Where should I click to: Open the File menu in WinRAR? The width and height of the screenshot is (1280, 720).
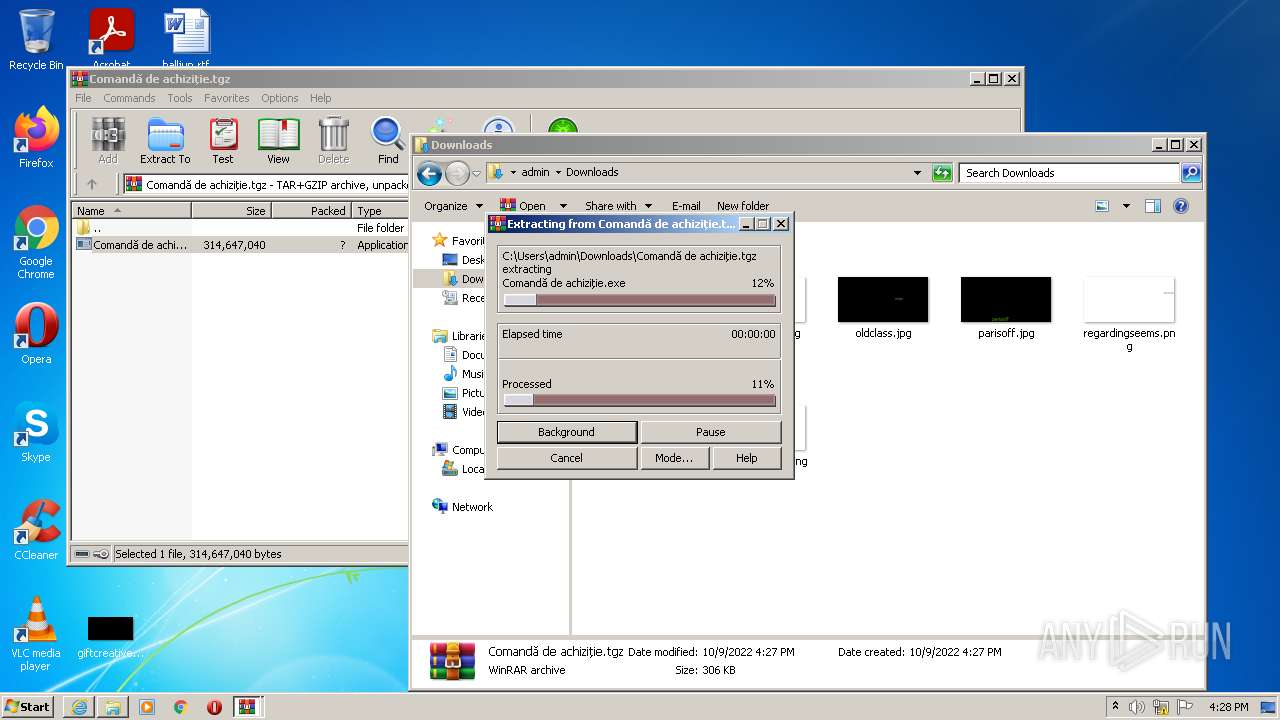coord(83,98)
